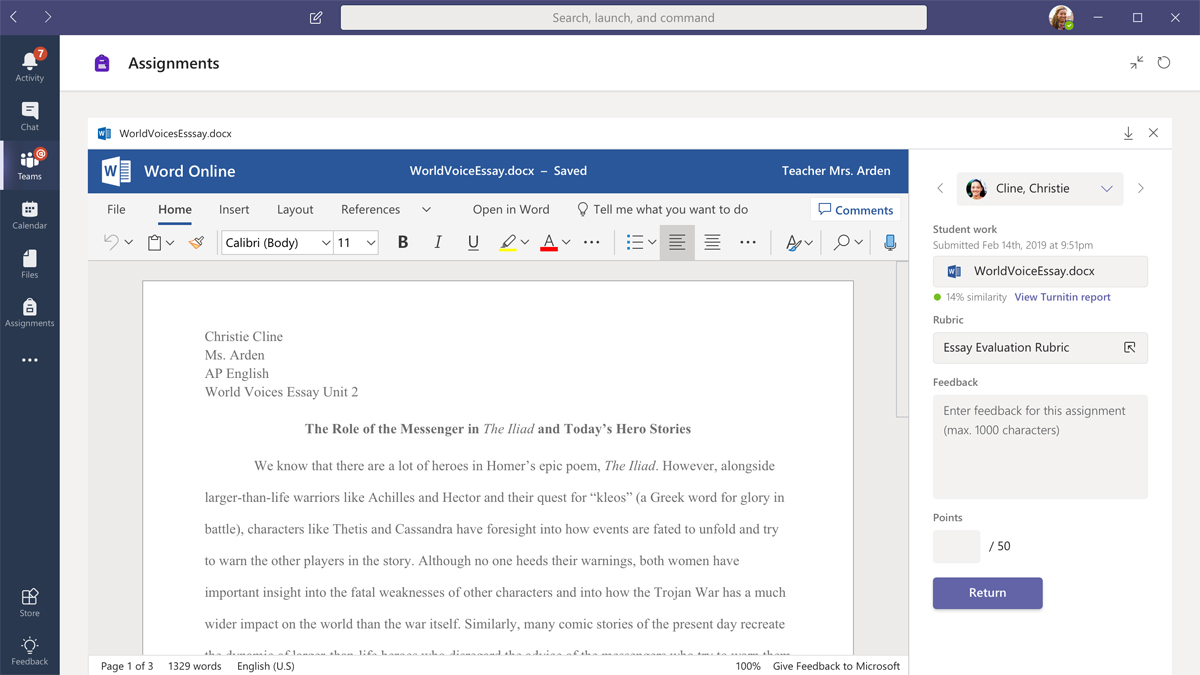The image size is (1200, 675).
Task: Start Dictate with the microphone icon
Action: pos(890,242)
